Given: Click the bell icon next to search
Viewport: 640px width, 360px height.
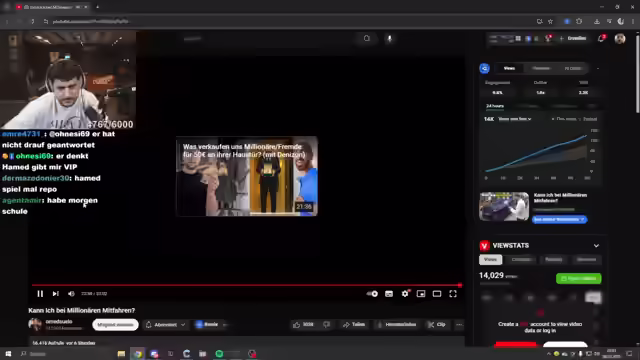Looking at the screenshot, I should tap(367, 38).
